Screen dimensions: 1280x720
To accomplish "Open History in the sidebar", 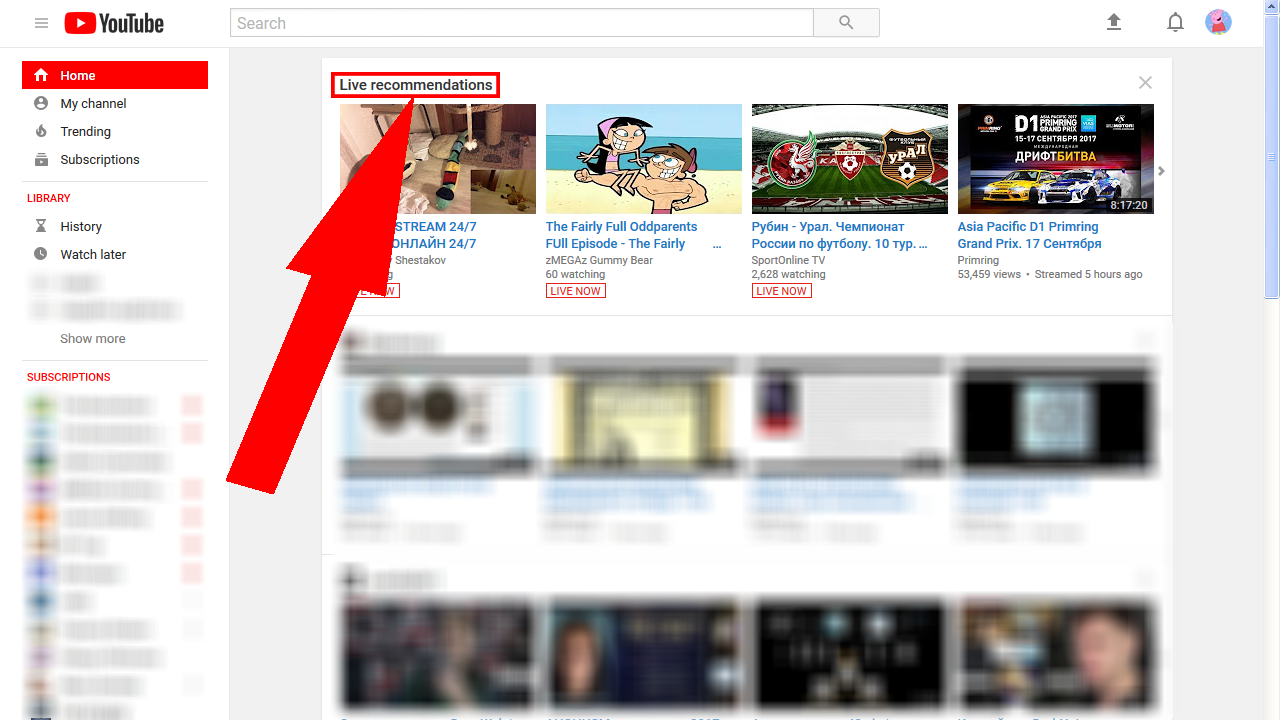I will tap(115, 226).
